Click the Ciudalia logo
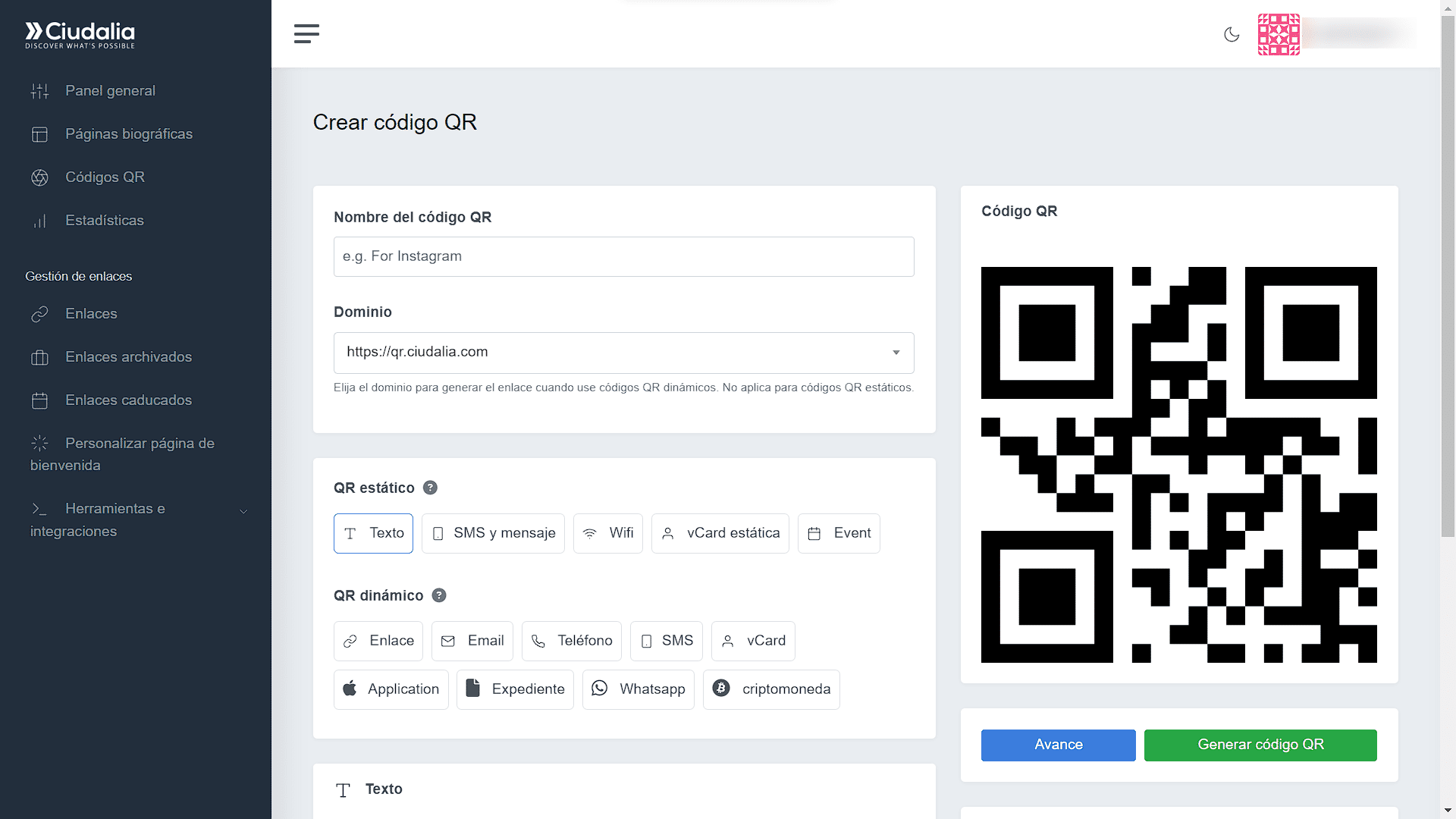Viewport: 1456px width, 819px height. coord(80,34)
